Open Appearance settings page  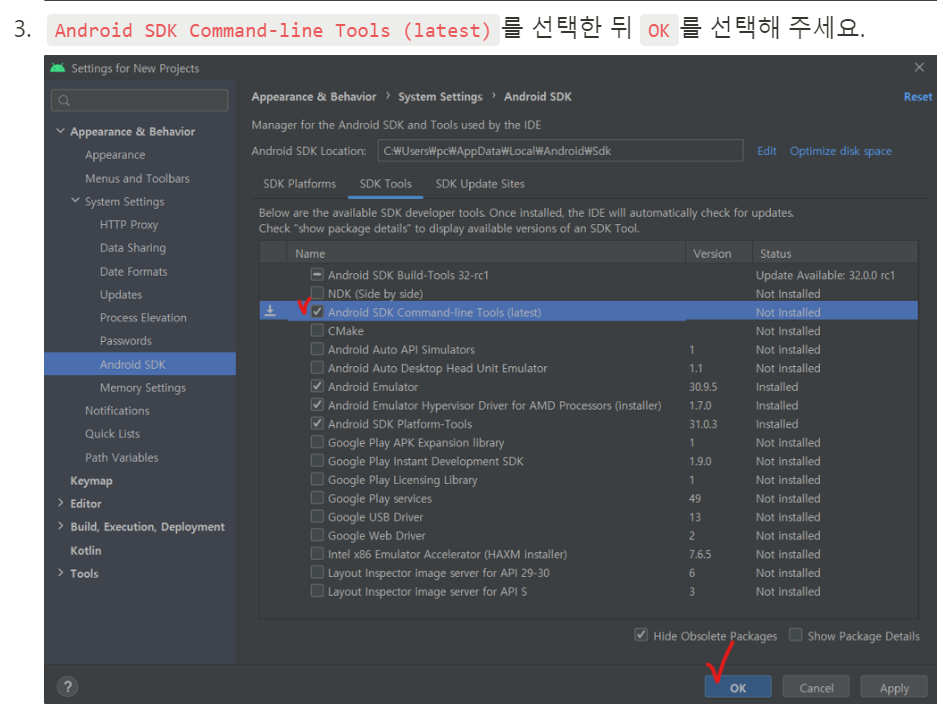[x=115, y=155]
